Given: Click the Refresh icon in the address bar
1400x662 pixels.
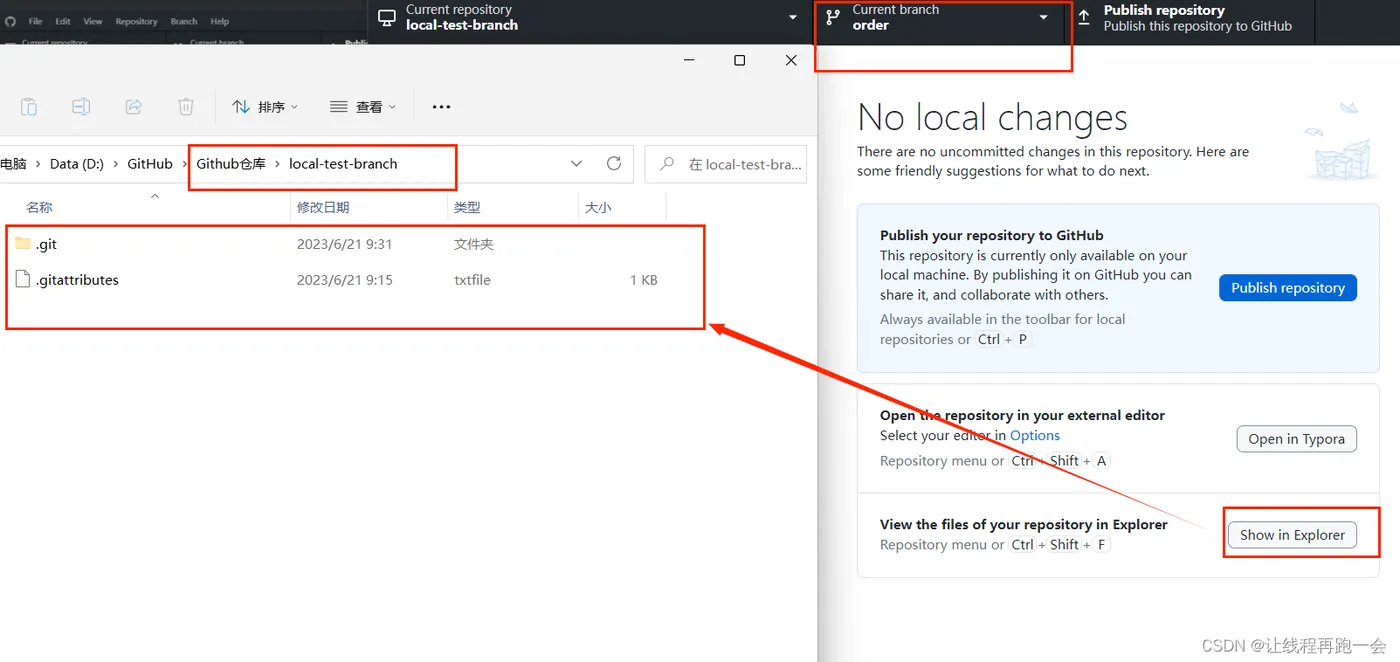Looking at the screenshot, I should 614,163.
